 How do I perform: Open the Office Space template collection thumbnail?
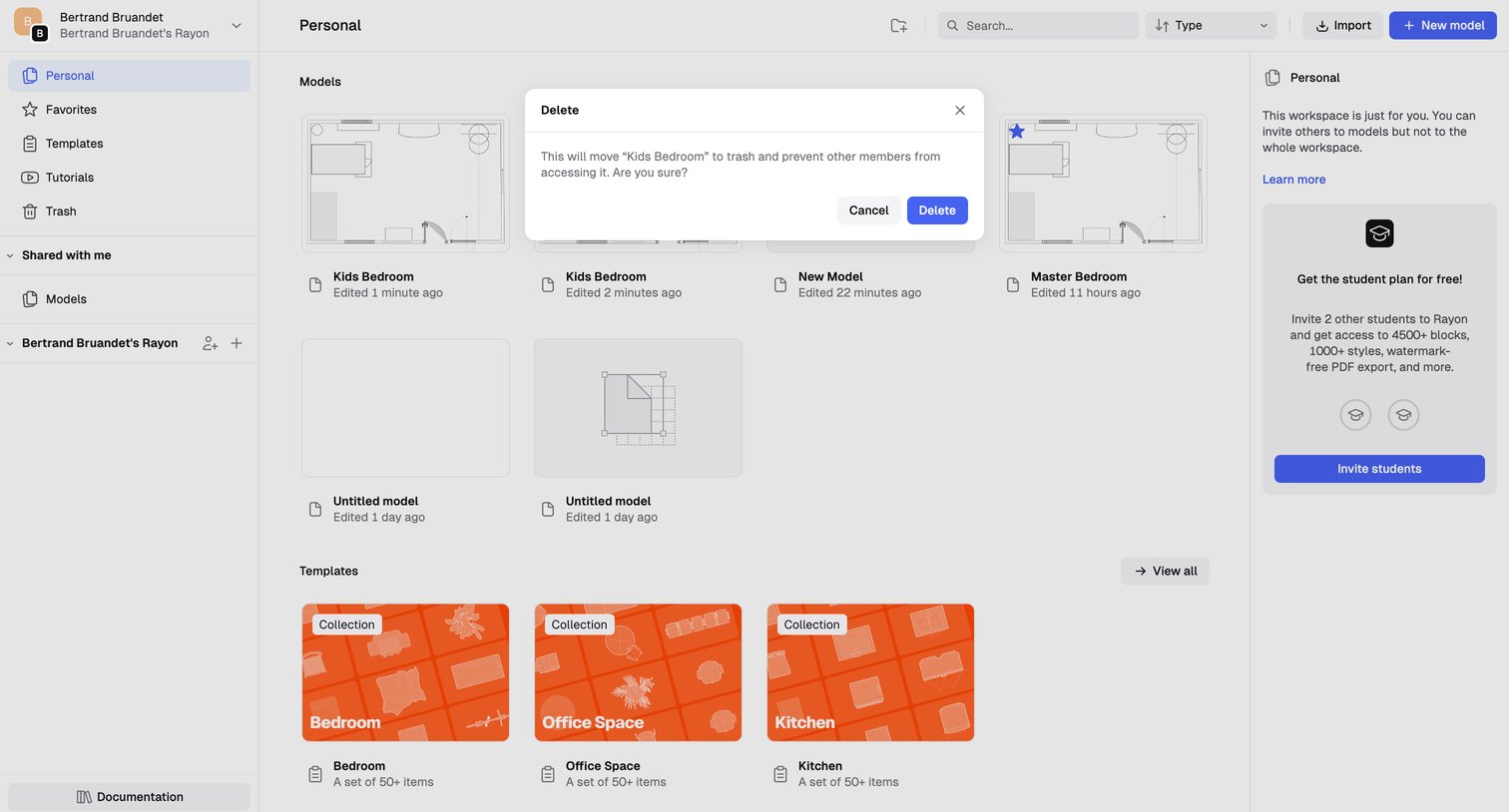638,672
